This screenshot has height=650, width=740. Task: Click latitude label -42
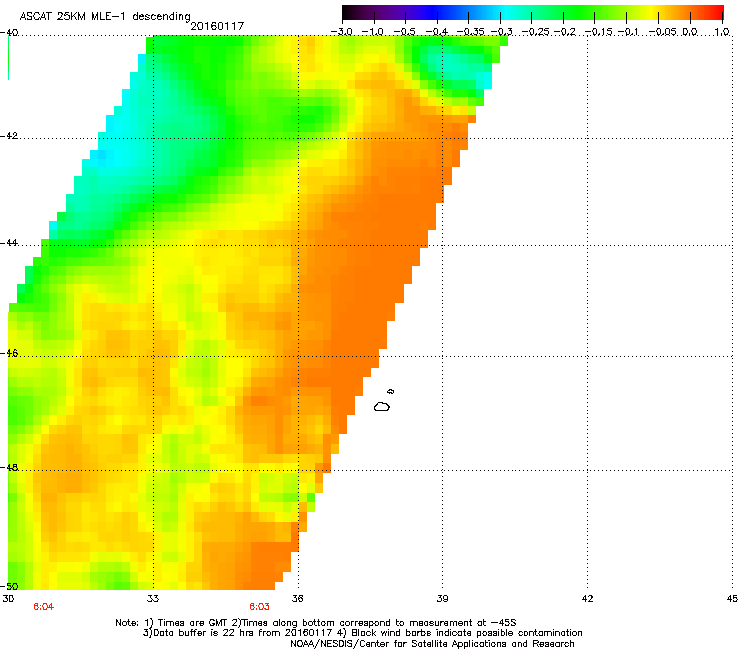(x=9, y=135)
